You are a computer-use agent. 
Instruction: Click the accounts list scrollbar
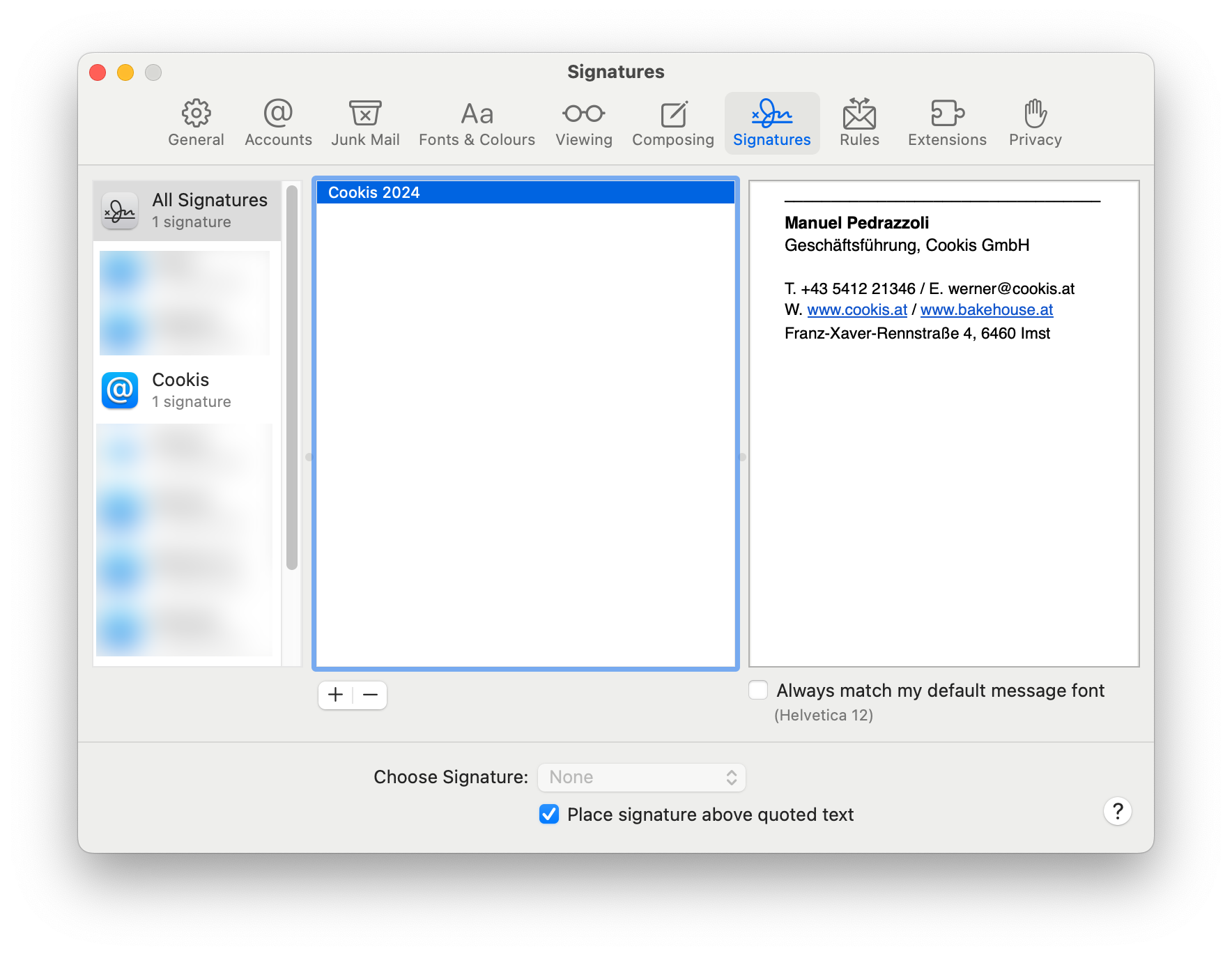point(292,376)
